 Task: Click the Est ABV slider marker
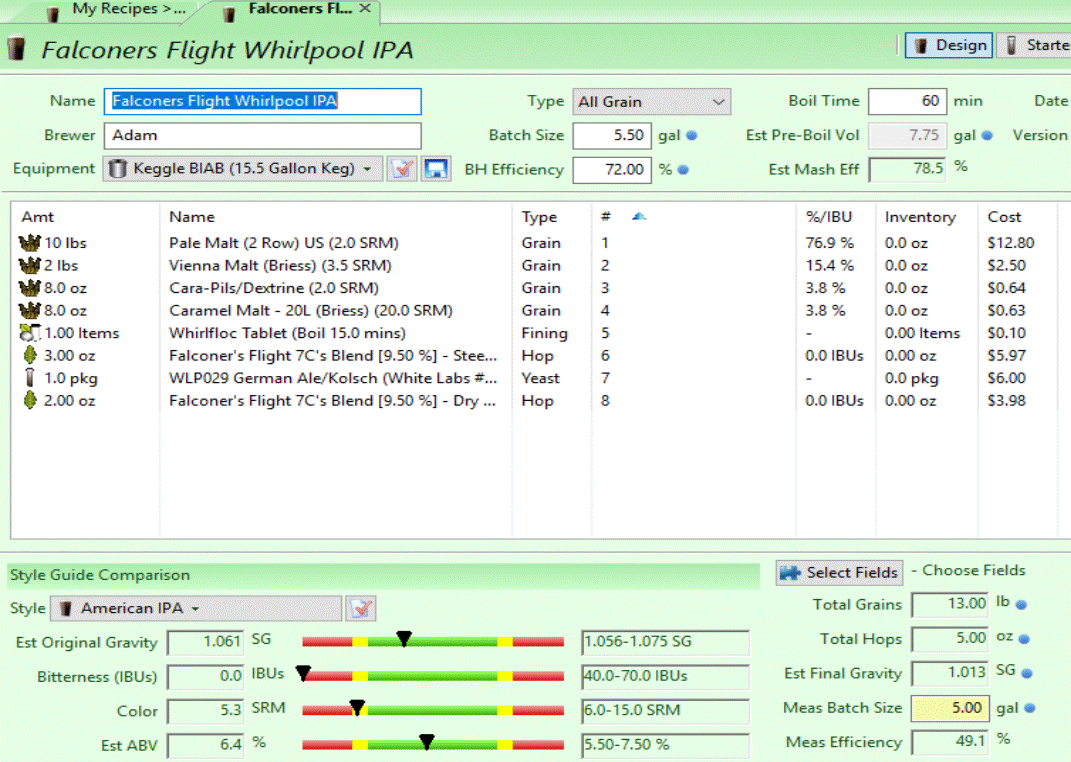coord(427,741)
